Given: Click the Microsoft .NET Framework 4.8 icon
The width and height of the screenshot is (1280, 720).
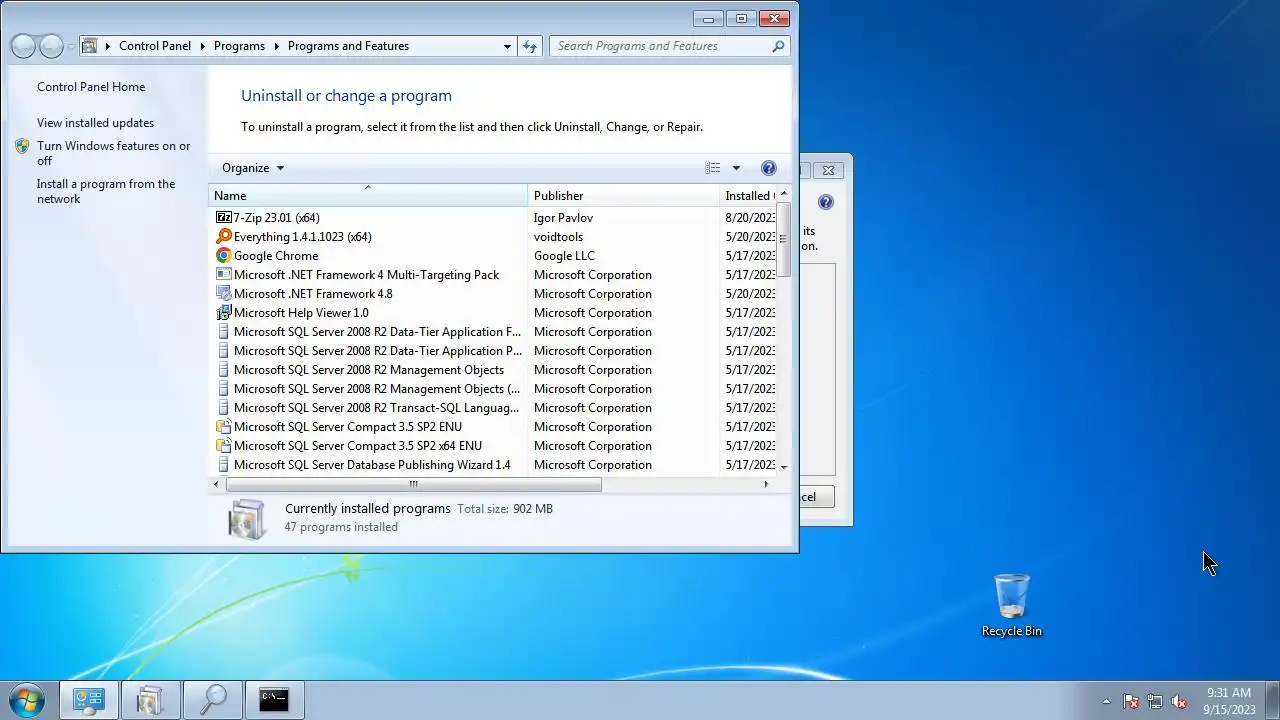Looking at the screenshot, I should [224, 293].
